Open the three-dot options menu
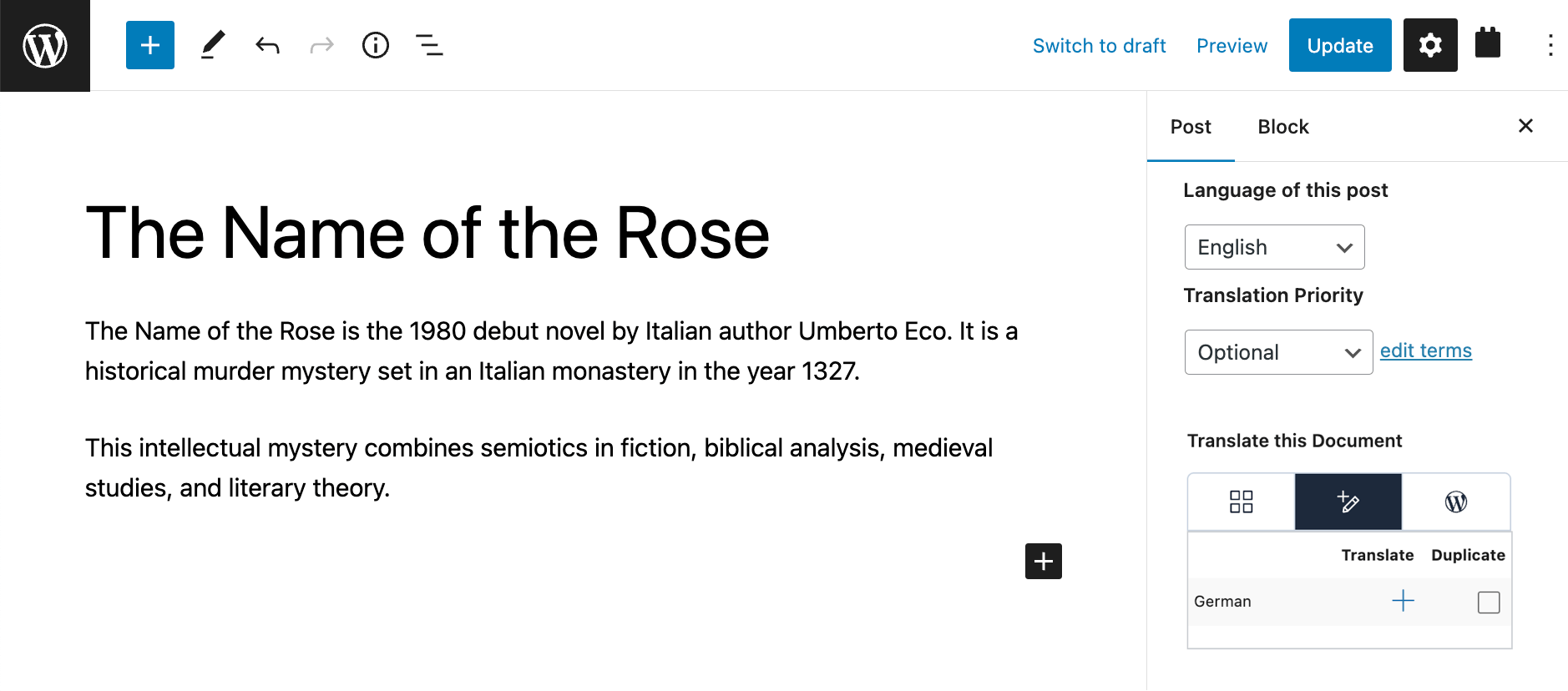1568x691 pixels. [x=1550, y=45]
